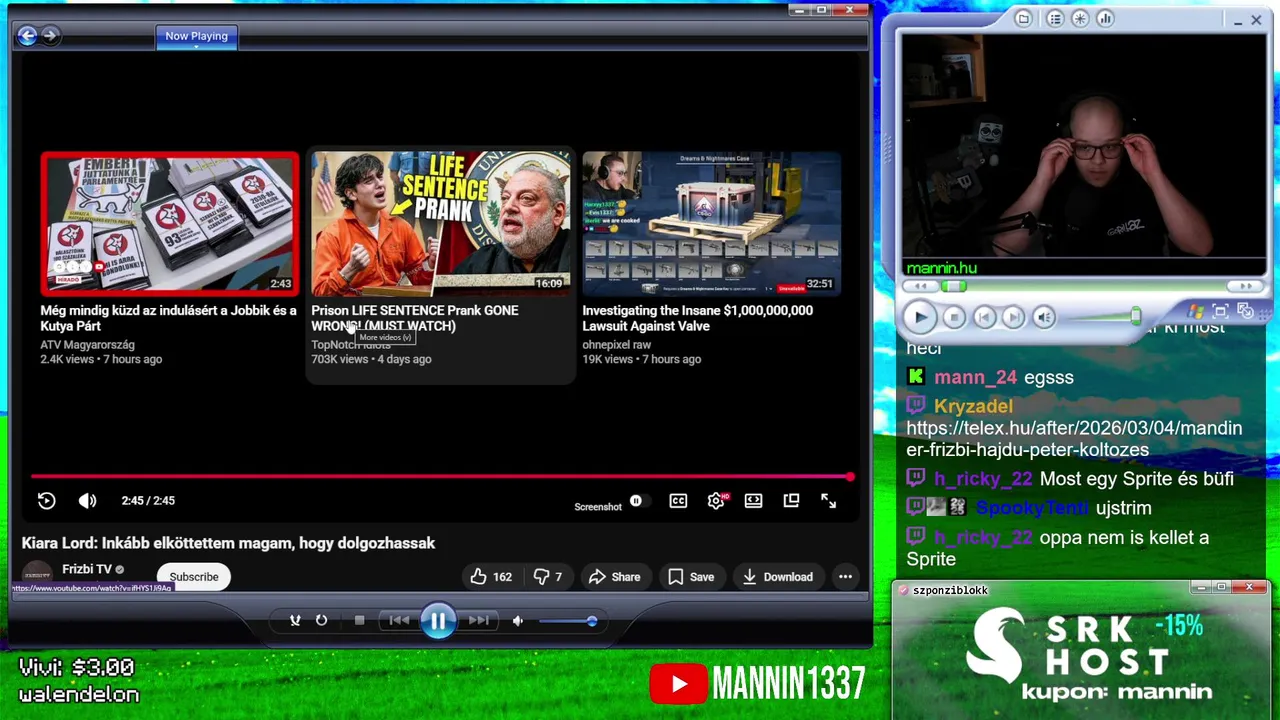
Task: Open the playlist icon in the webcam player
Action: (1055, 18)
